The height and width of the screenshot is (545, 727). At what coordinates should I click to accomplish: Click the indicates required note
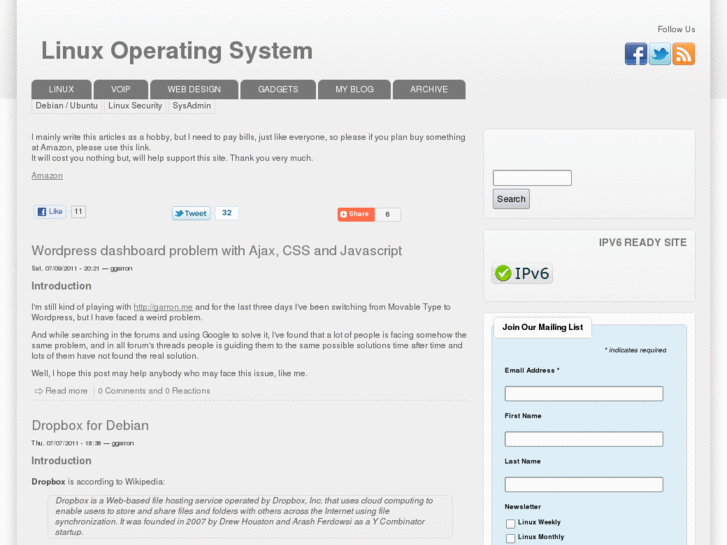point(635,350)
